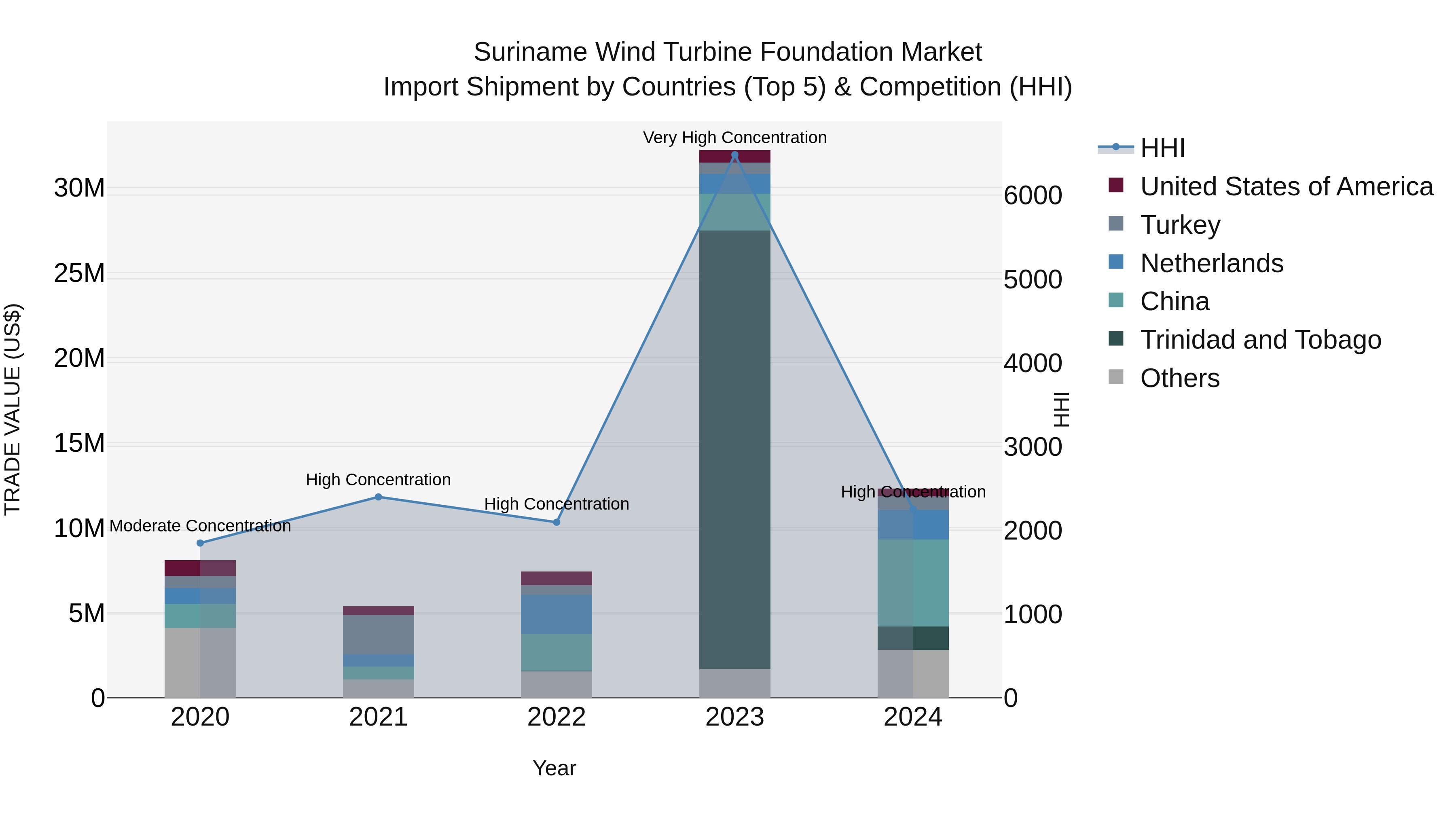Click the Import Shipment by Countries subtitle

(728, 87)
